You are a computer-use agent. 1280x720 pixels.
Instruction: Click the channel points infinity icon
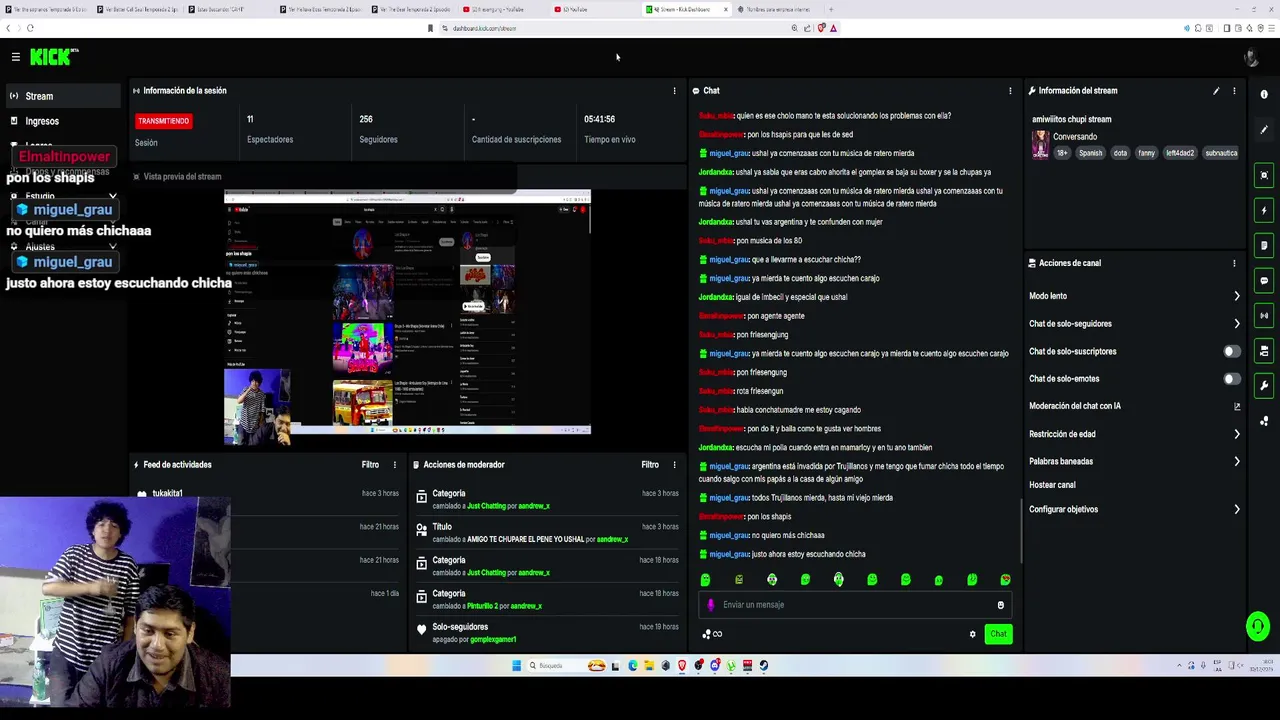click(712, 634)
